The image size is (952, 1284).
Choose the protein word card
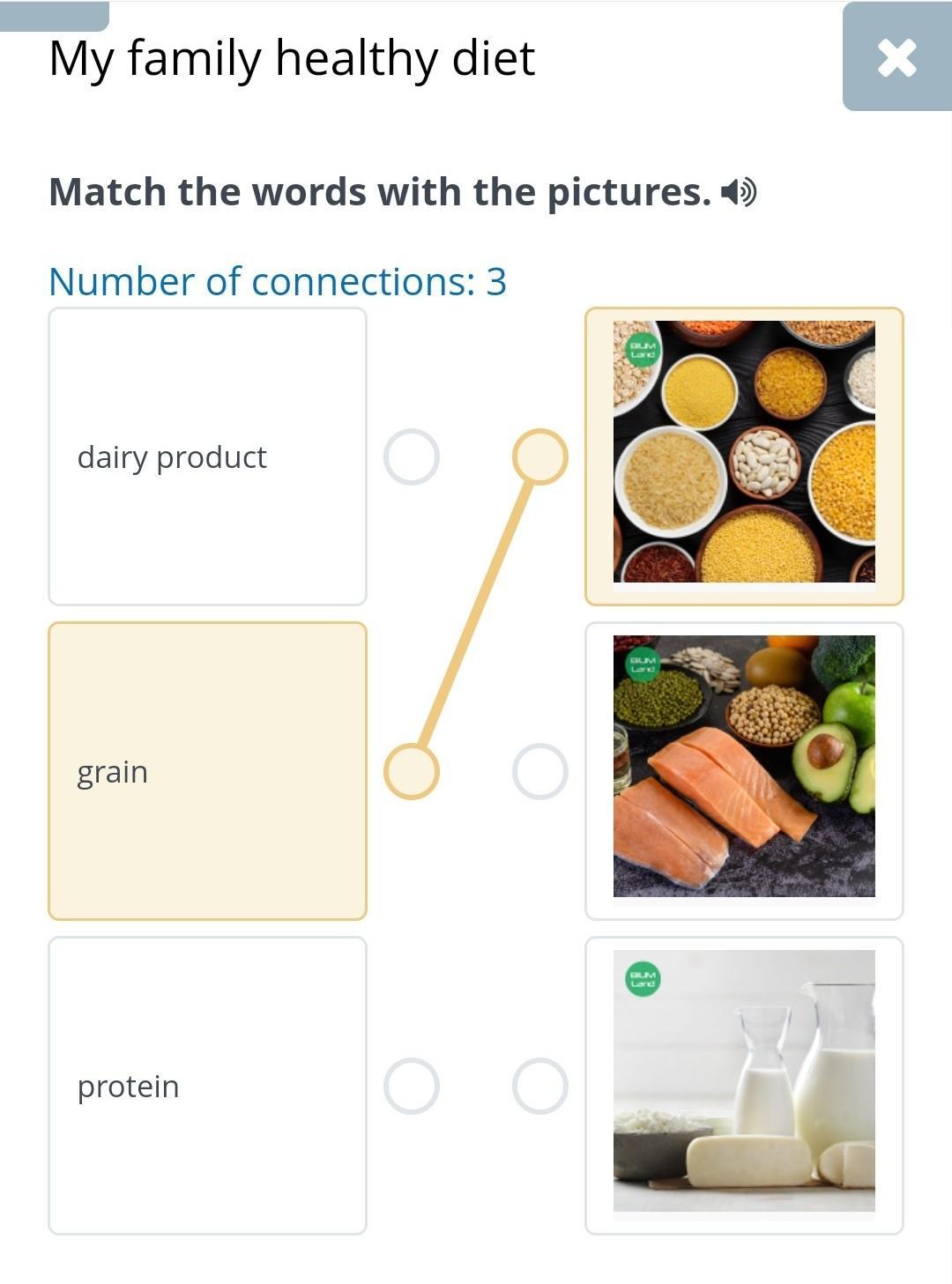pos(207,1086)
